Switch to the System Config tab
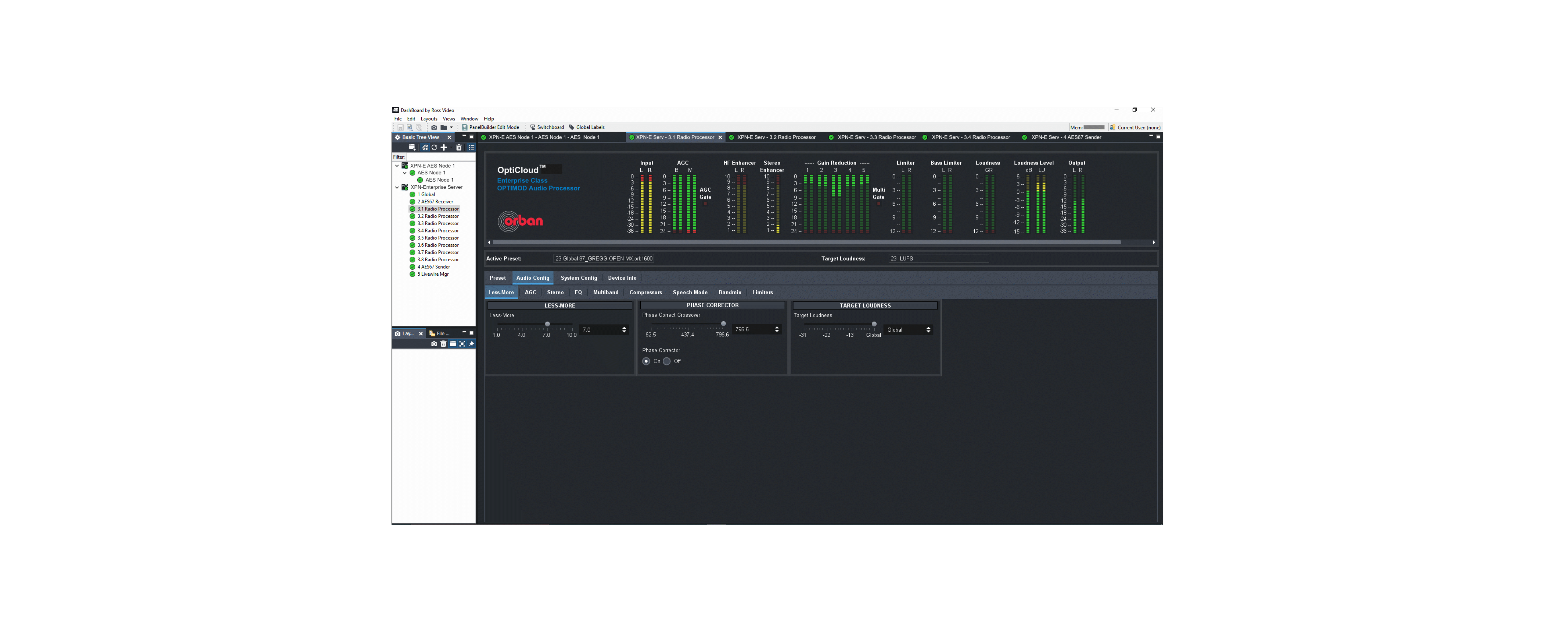The image size is (1568, 627). 578,278
